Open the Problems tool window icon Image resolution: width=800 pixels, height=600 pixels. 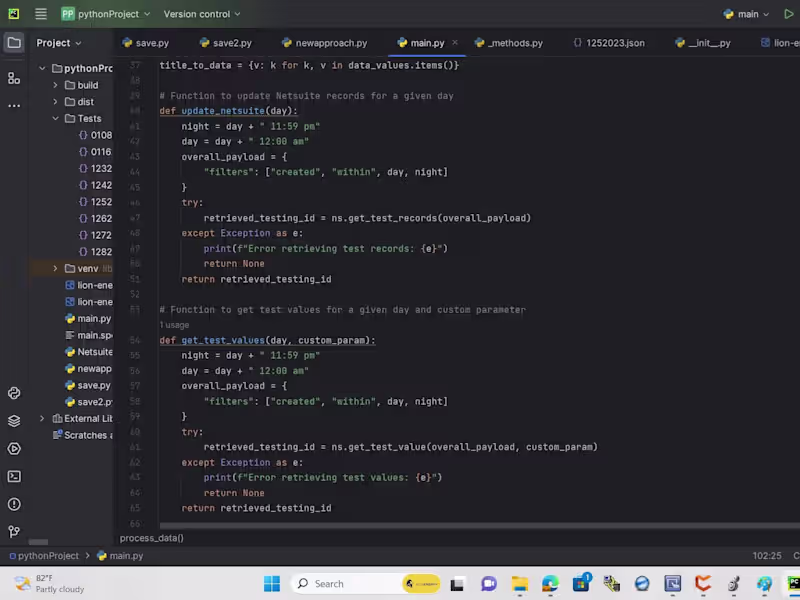(14, 504)
